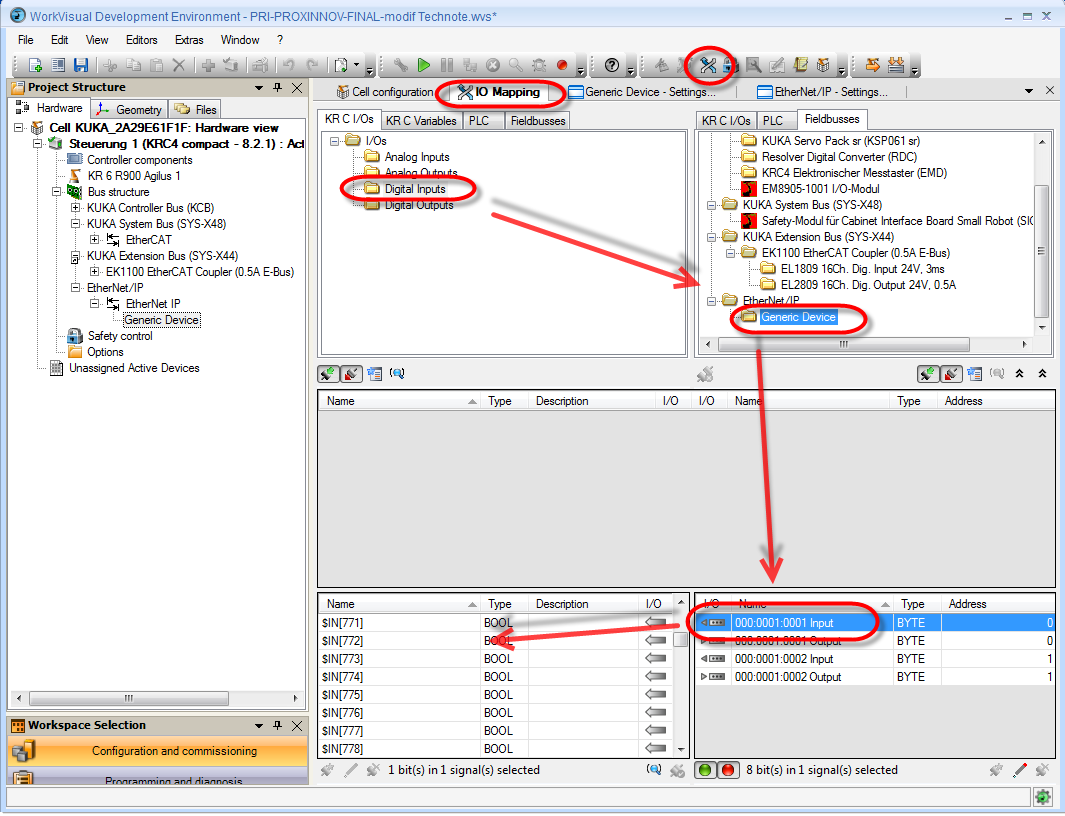Close the Project Structure panel
Screen dimensions: 1065x816
(297, 88)
